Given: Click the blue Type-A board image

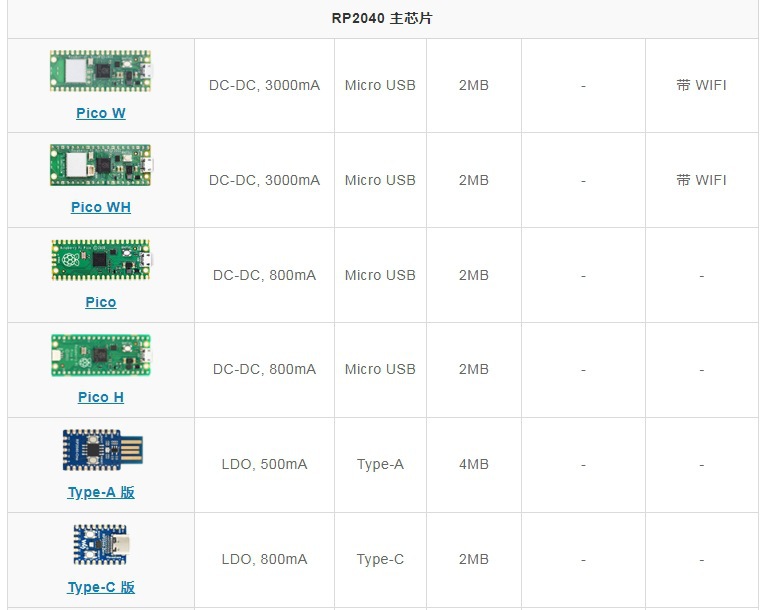Looking at the screenshot, I should pos(103,450).
